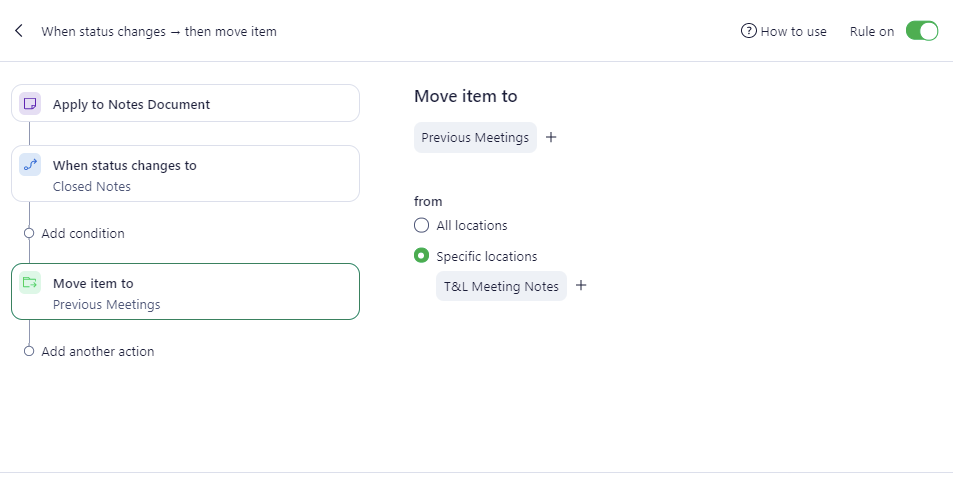This screenshot has width=953, height=478.
Task: Select the Specific locations radio button
Action: pyautogui.click(x=422, y=256)
